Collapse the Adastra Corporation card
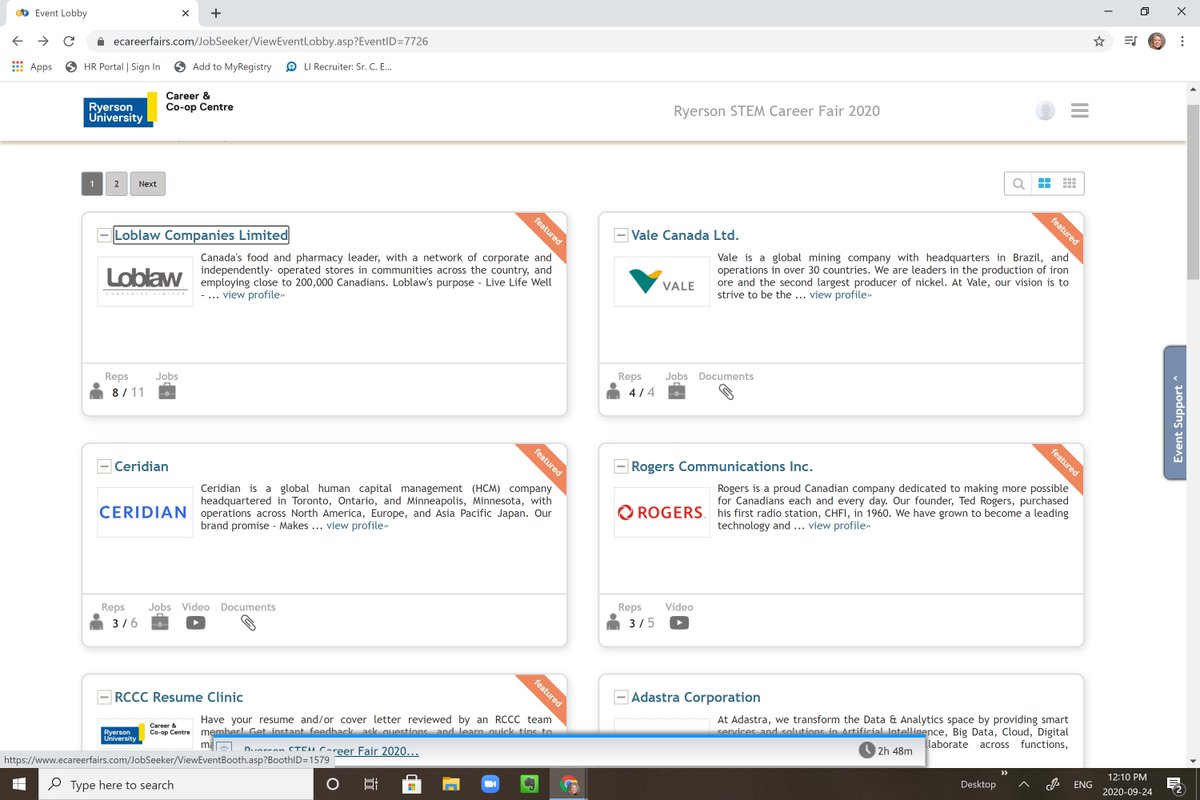This screenshot has width=1200, height=800. (620, 698)
